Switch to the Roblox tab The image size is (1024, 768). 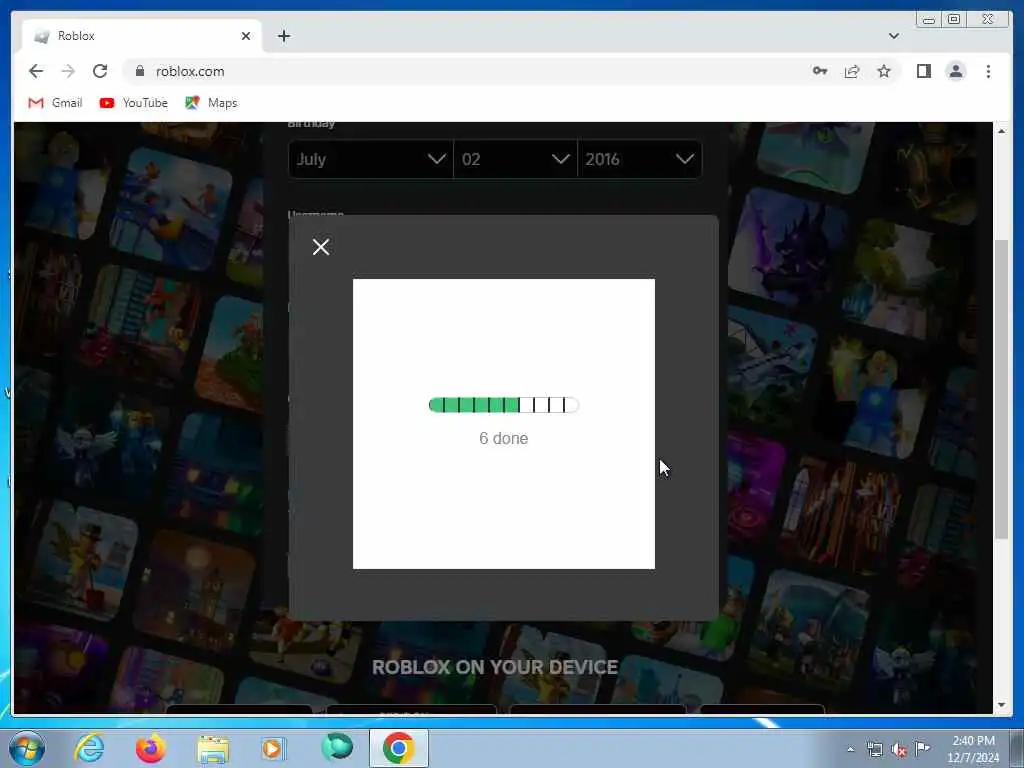tap(142, 36)
